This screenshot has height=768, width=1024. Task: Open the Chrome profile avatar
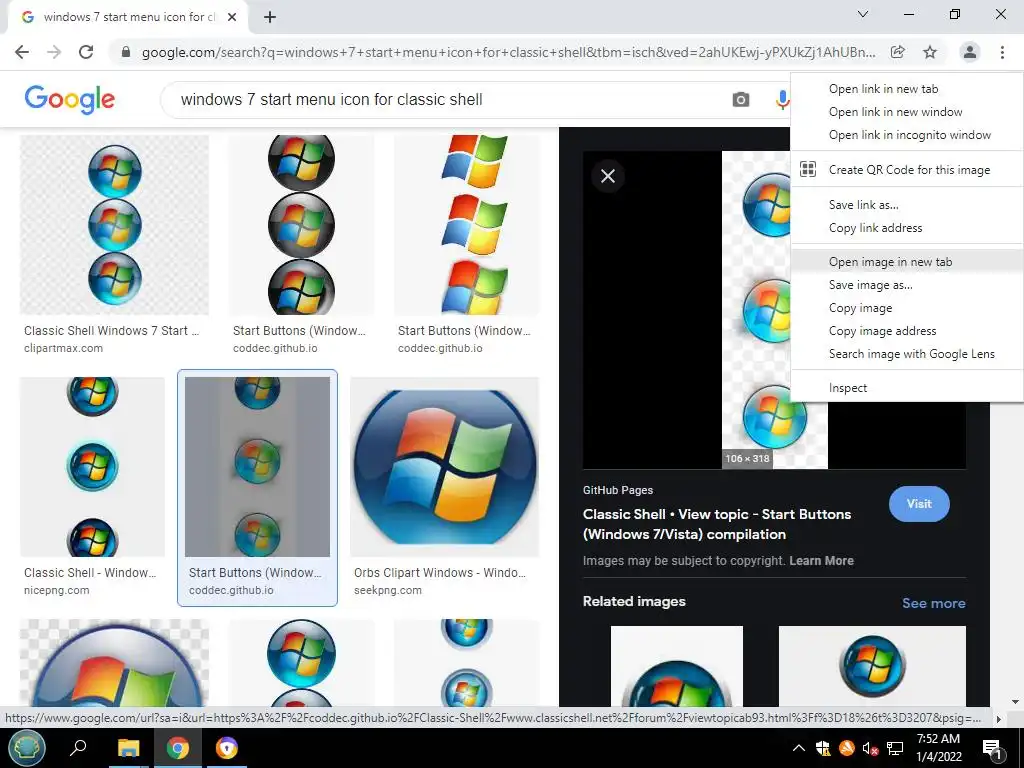pos(970,52)
